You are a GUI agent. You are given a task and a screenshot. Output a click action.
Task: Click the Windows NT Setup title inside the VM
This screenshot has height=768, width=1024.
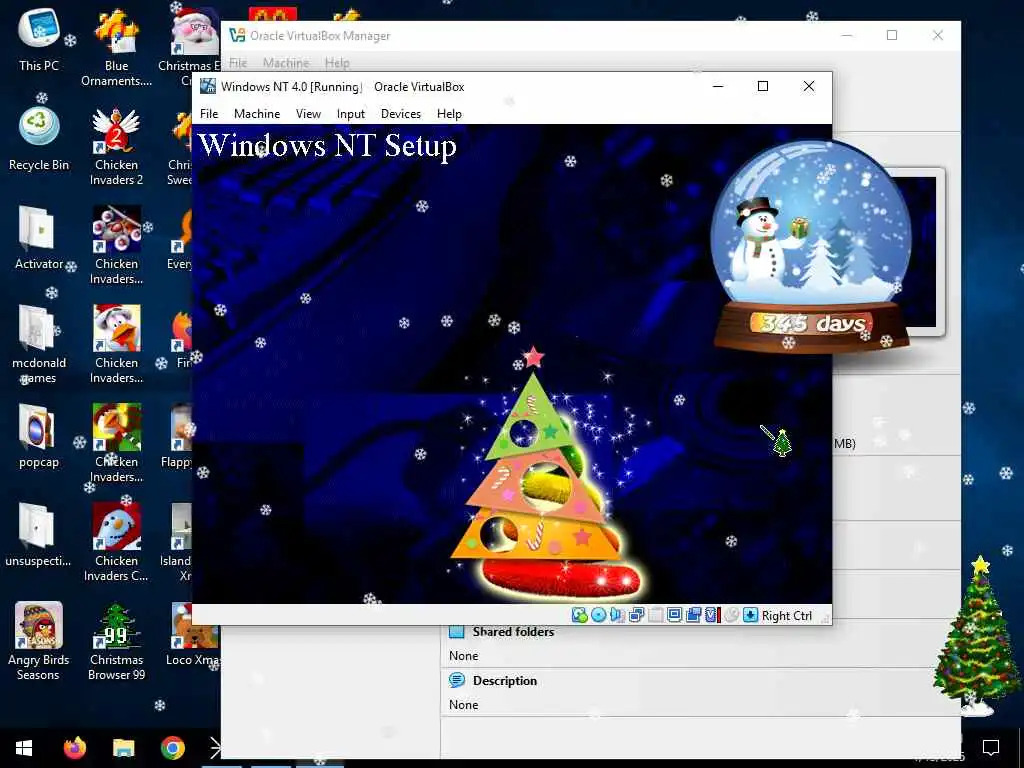pos(327,146)
